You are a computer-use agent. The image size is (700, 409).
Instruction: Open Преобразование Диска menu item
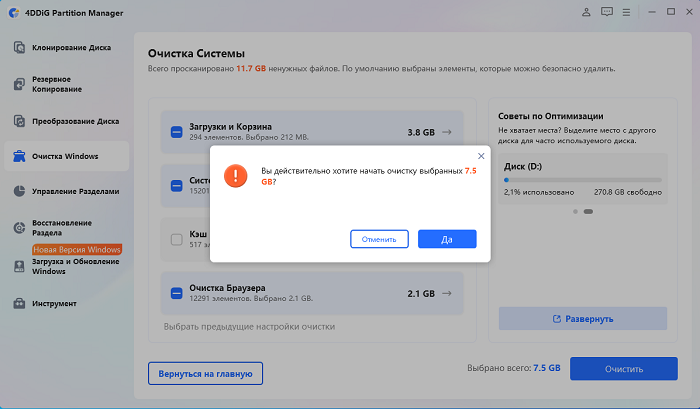pos(67,121)
